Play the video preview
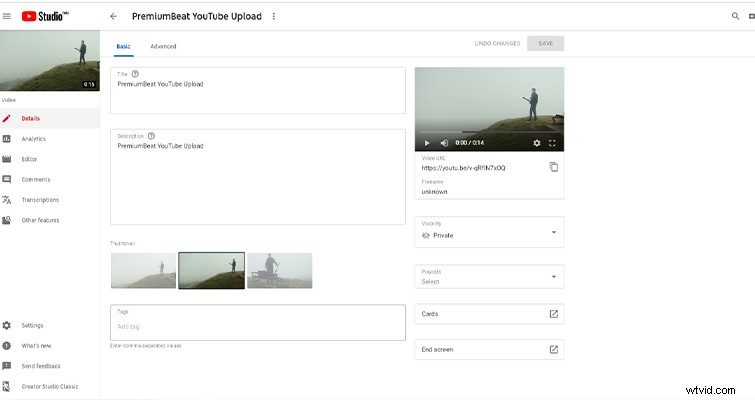 coord(427,143)
